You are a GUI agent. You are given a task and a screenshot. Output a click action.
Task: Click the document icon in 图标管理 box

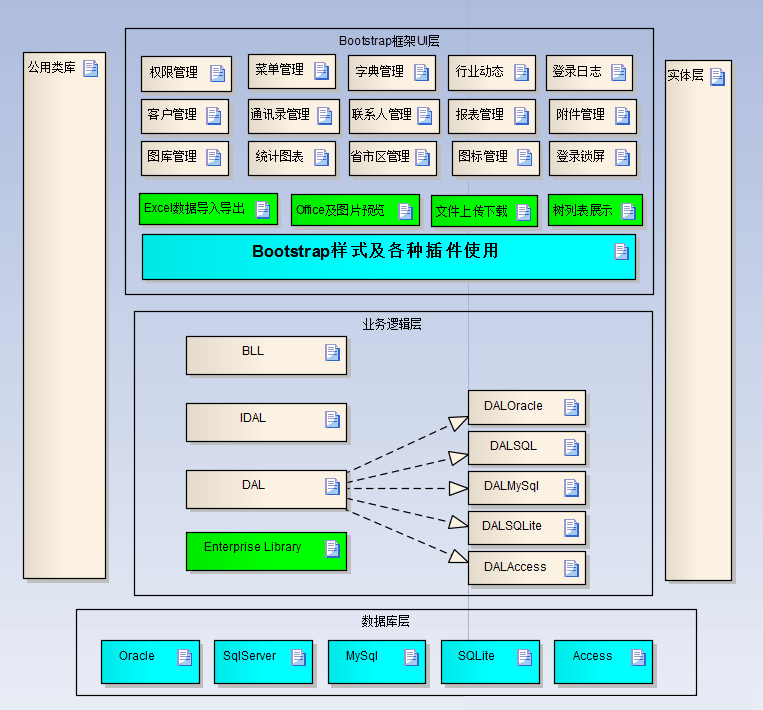point(525,158)
